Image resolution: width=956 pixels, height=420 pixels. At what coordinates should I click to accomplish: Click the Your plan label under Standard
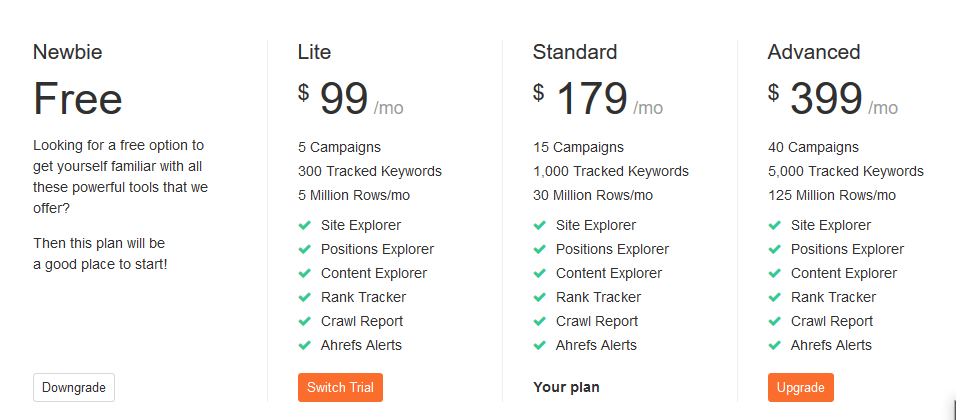point(566,387)
